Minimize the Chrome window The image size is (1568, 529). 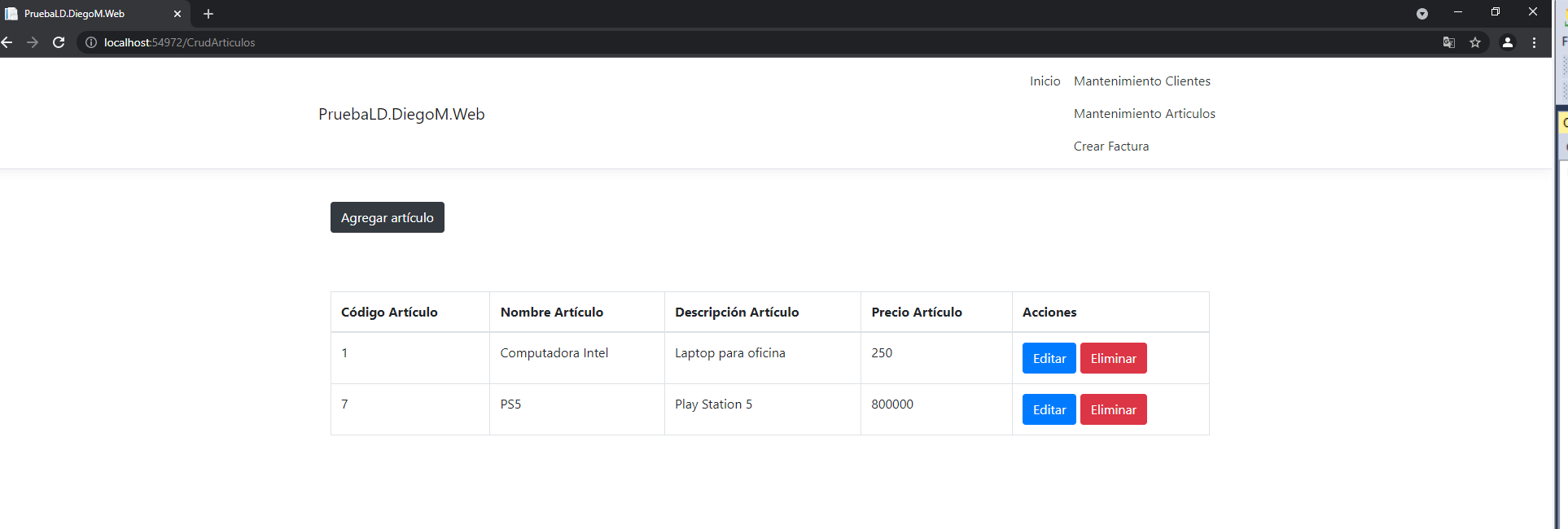pos(1458,12)
